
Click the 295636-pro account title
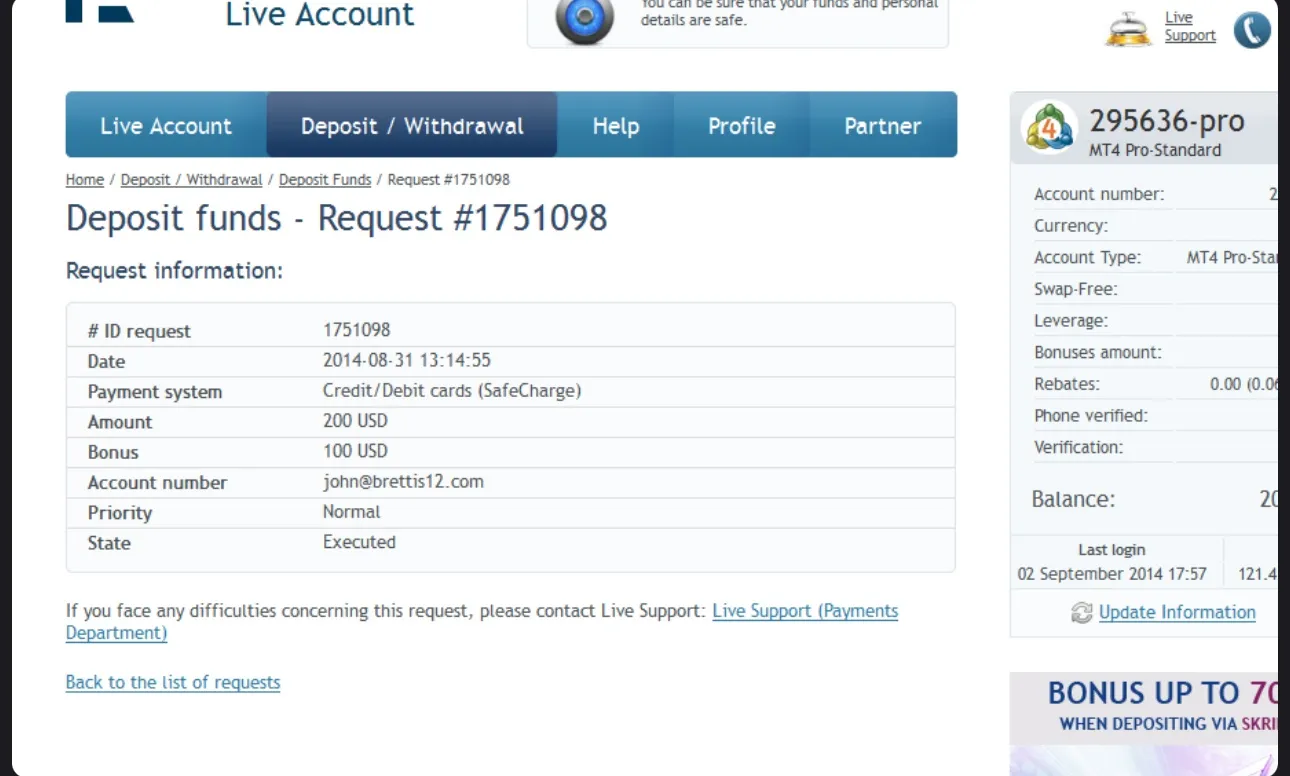(x=1167, y=121)
